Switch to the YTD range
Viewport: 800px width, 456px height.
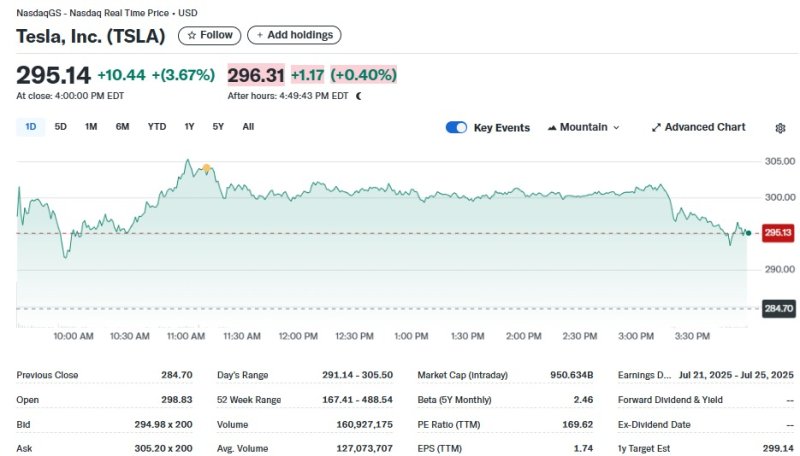(x=157, y=127)
